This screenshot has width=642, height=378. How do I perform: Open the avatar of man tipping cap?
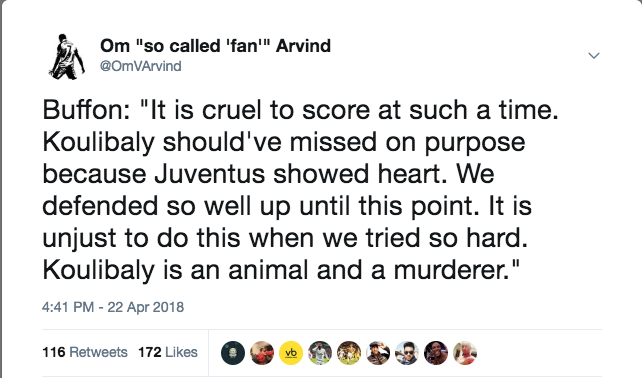tap(378, 353)
